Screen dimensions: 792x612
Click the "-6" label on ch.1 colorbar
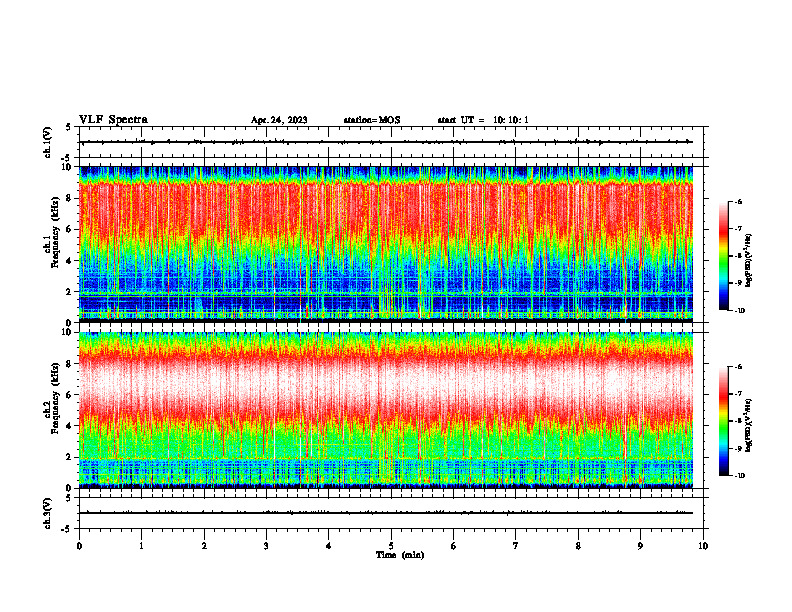(x=739, y=201)
